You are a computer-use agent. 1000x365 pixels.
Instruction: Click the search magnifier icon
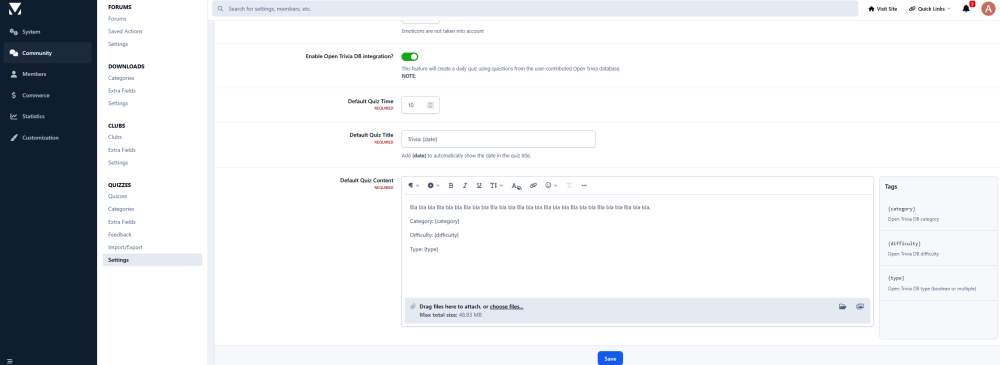(221, 9)
